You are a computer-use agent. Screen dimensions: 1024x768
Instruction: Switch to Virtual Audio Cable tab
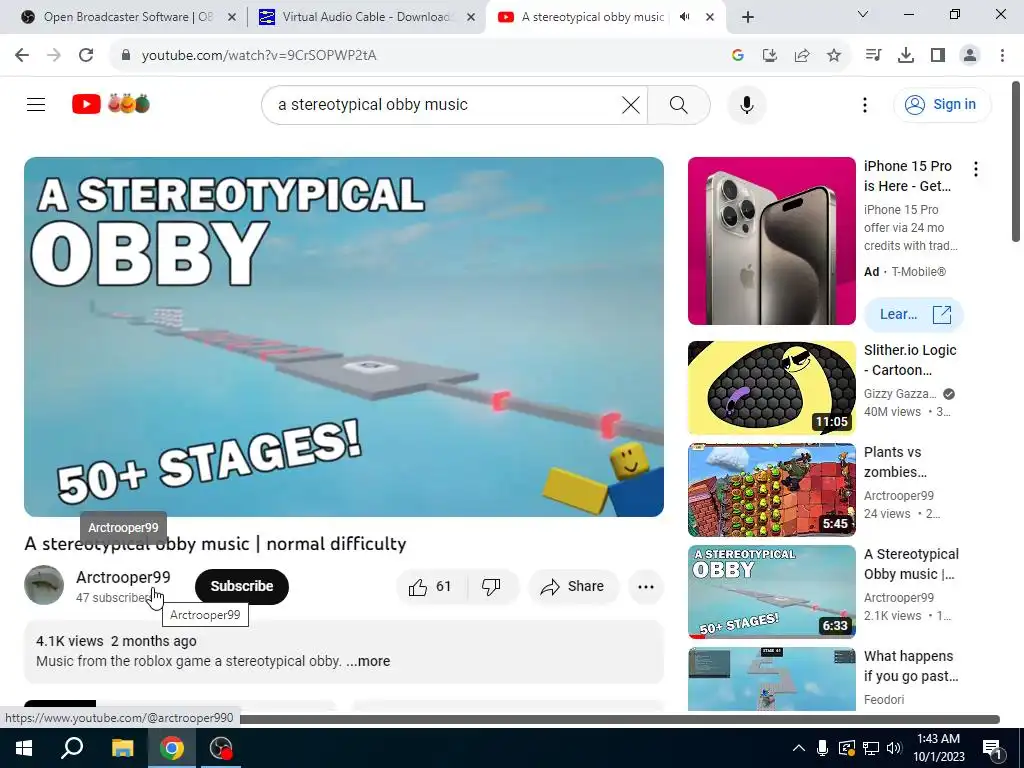pyautogui.click(x=366, y=17)
